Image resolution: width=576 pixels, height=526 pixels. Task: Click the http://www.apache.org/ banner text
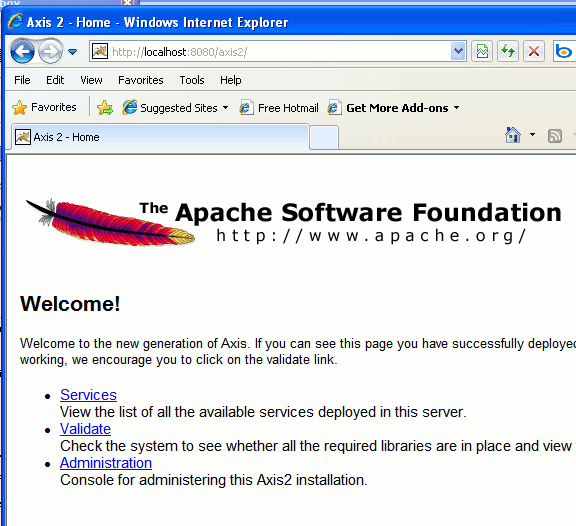pyautogui.click(x=371, y=235)
